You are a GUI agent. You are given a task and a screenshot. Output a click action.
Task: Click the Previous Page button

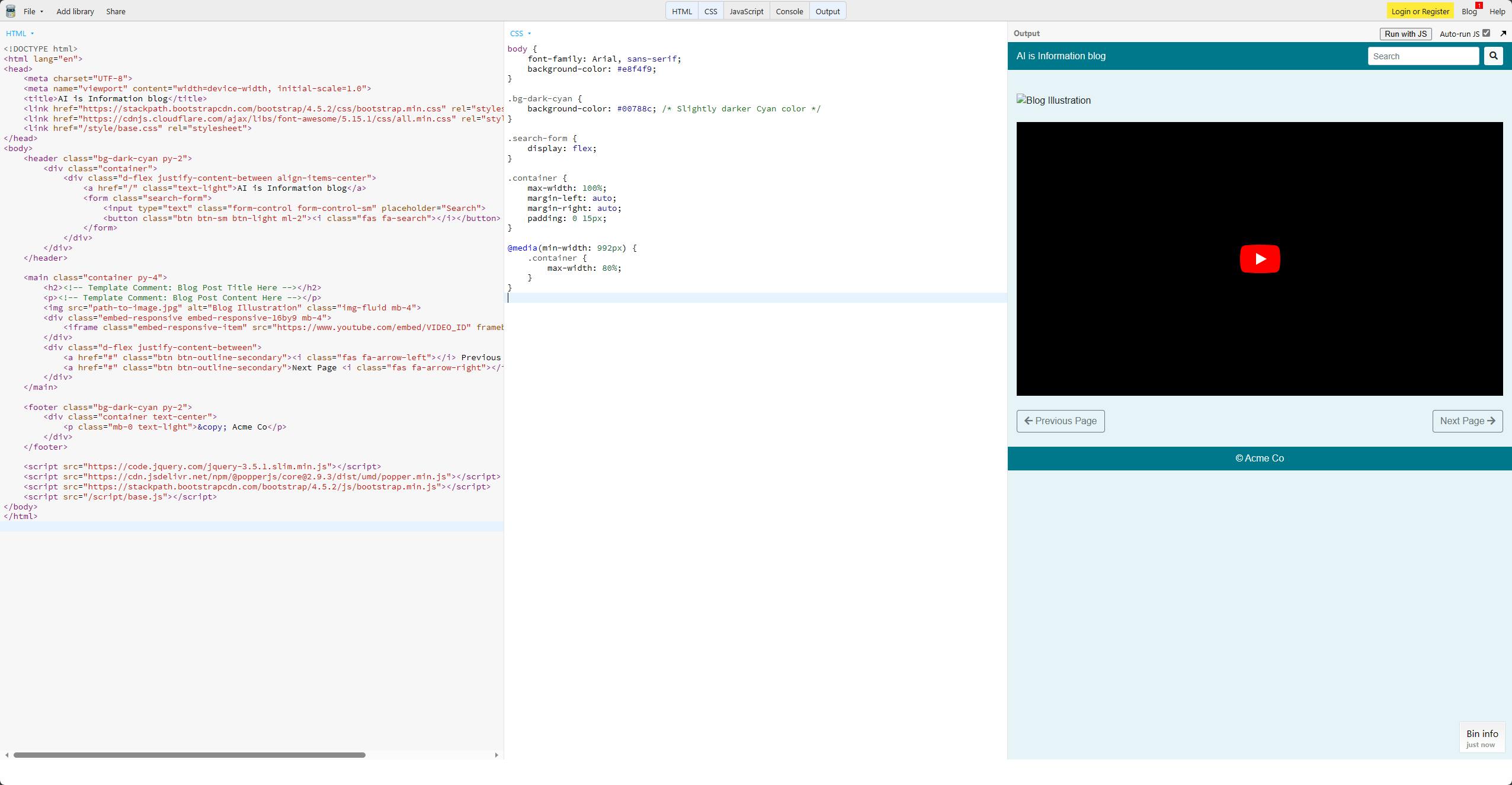pos(1061,421)
